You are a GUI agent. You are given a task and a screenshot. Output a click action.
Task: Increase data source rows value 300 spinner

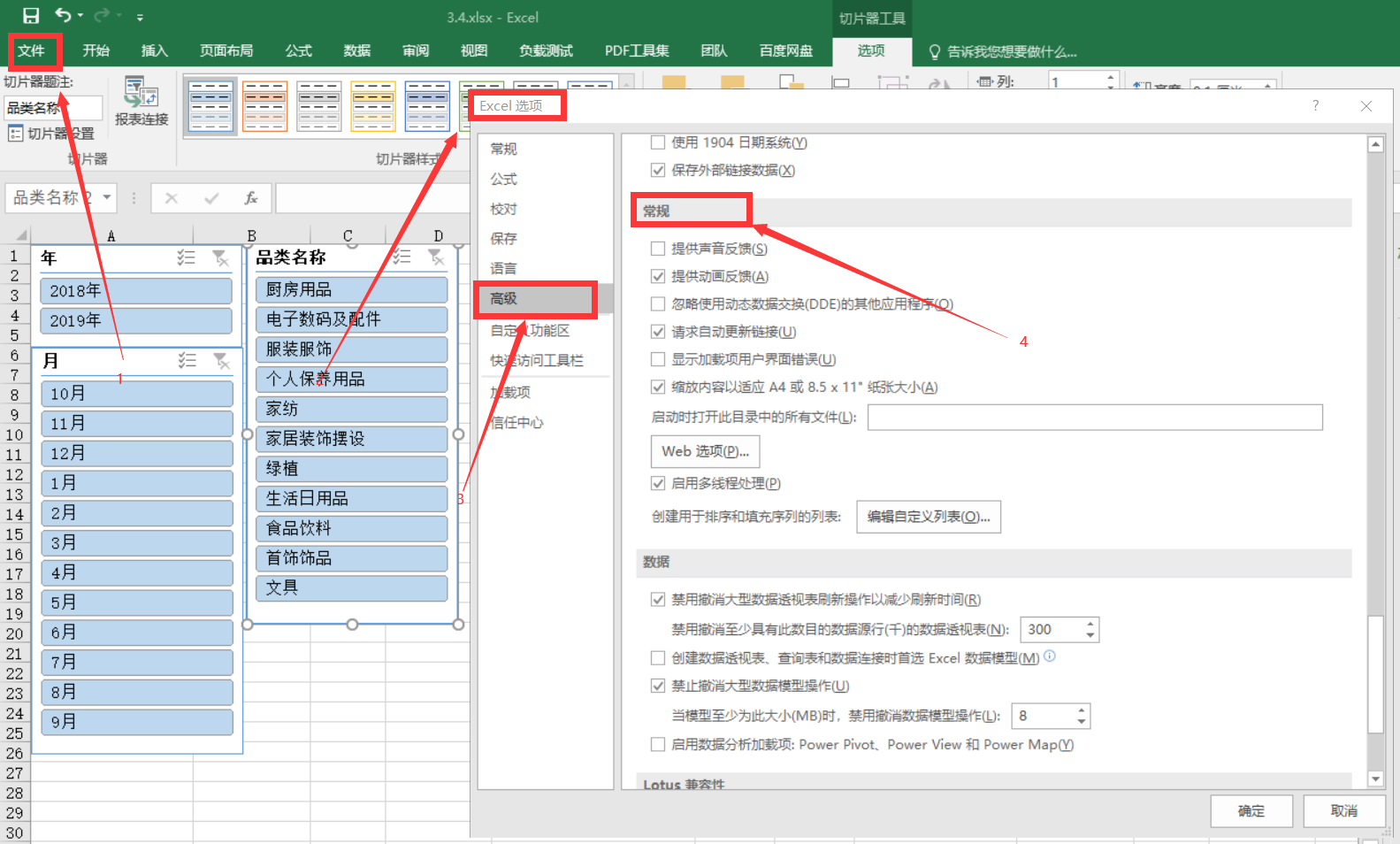tap(1090, 624)
